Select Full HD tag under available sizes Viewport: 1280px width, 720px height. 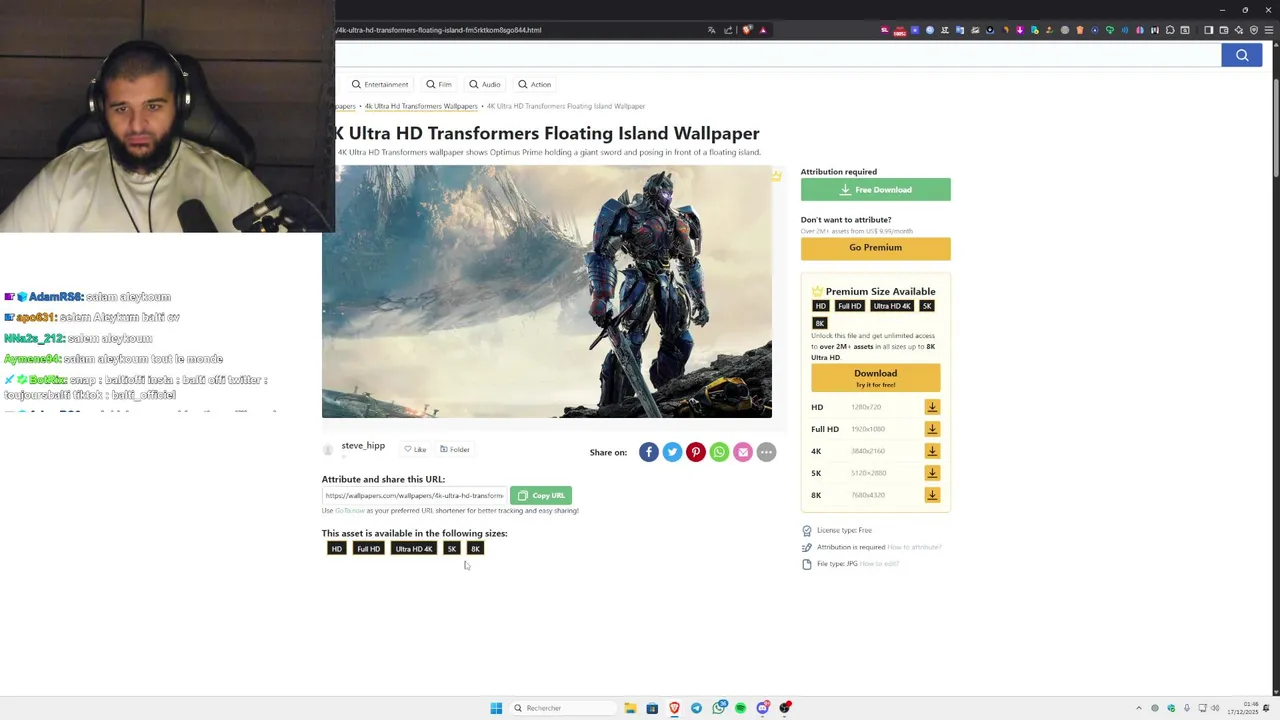[x=369, y=549]
